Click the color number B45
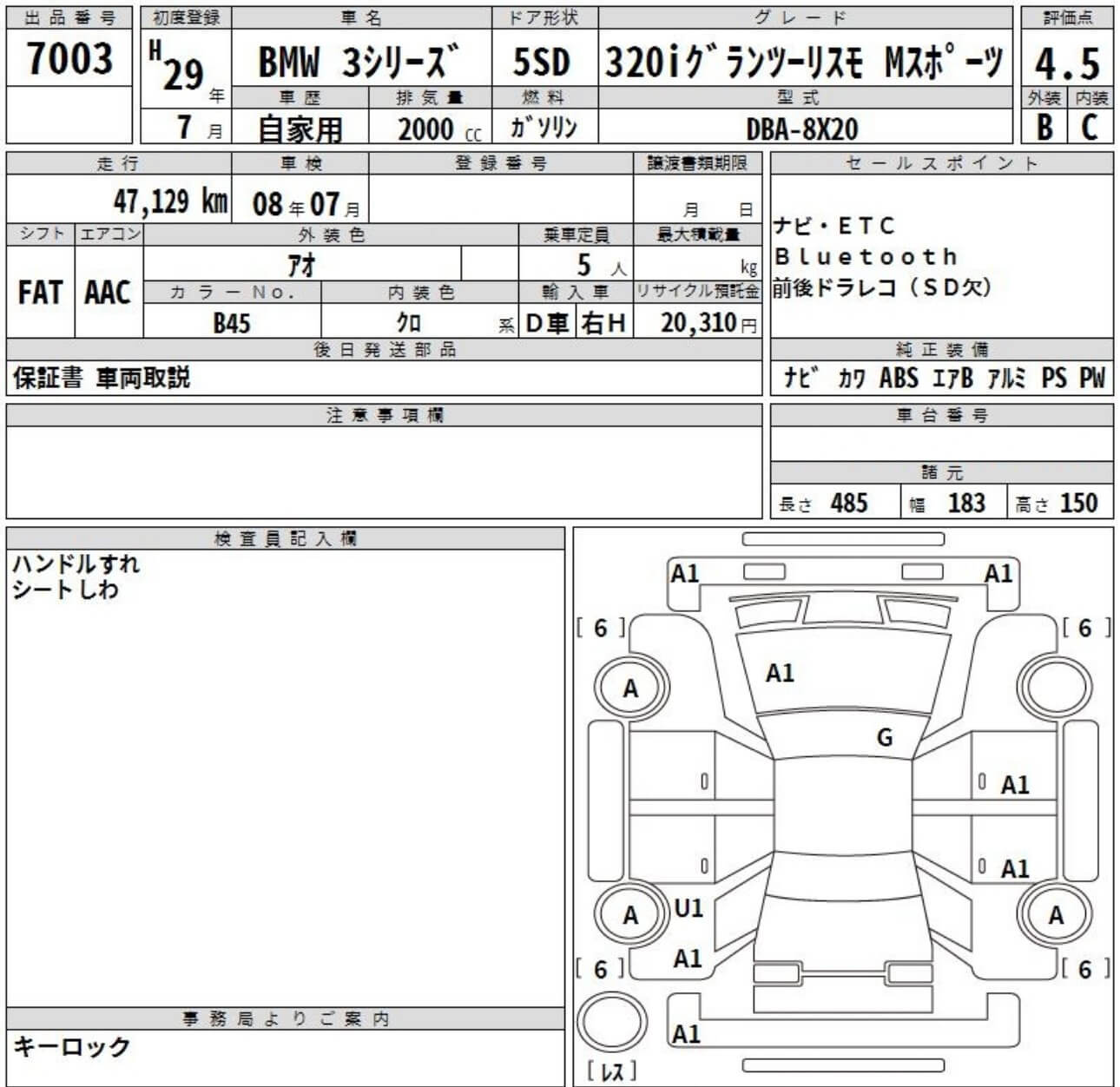The height and width of the screenshot is (1087, 1120). [x=231, y=323]
